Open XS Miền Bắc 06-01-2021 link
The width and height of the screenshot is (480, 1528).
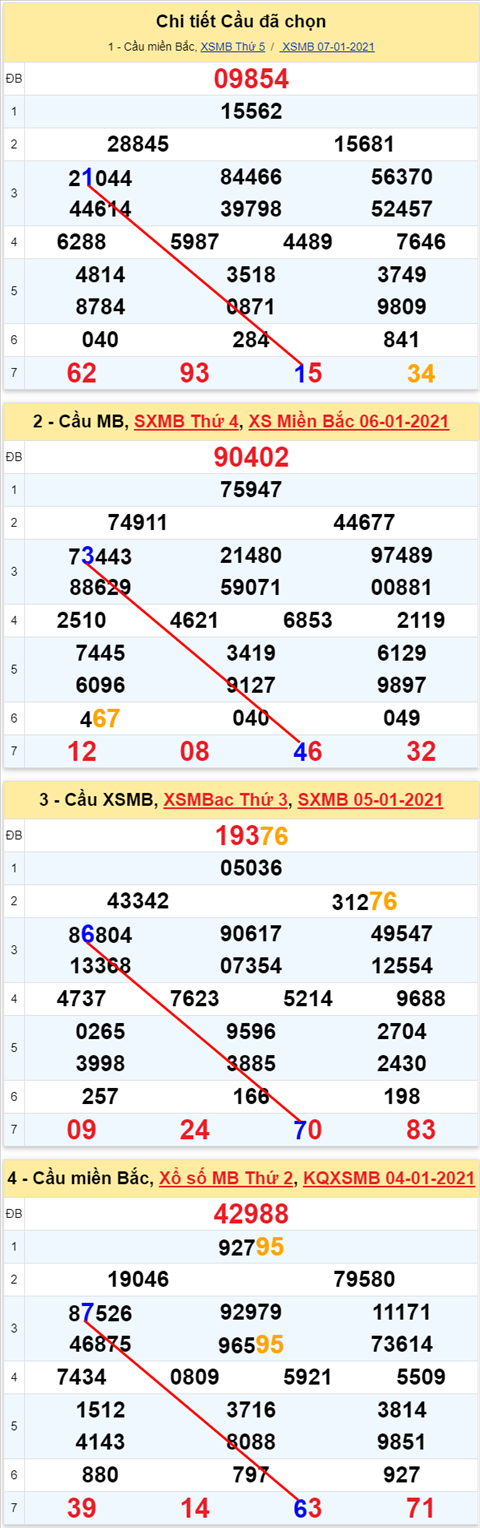[x=348, y=423]
